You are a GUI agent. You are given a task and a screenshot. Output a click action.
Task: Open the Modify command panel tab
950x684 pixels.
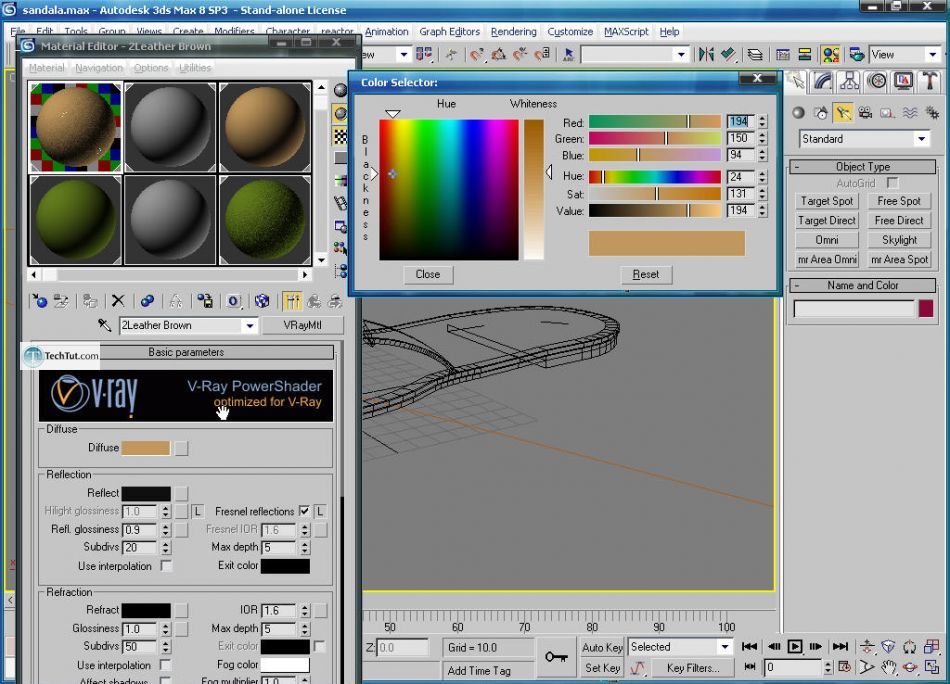coord(822,81)
